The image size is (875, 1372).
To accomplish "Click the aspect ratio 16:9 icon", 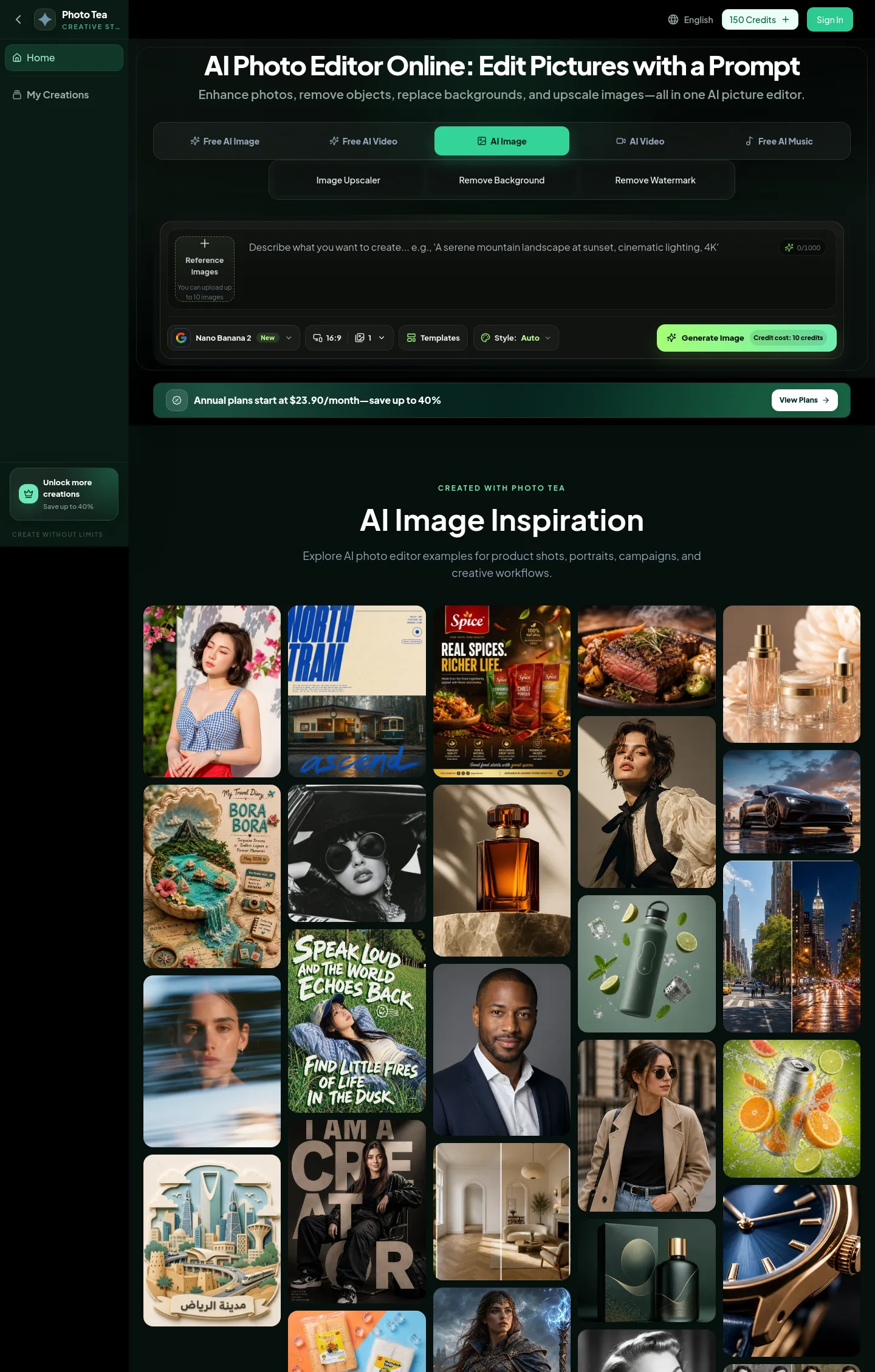I will pos(318,338).
